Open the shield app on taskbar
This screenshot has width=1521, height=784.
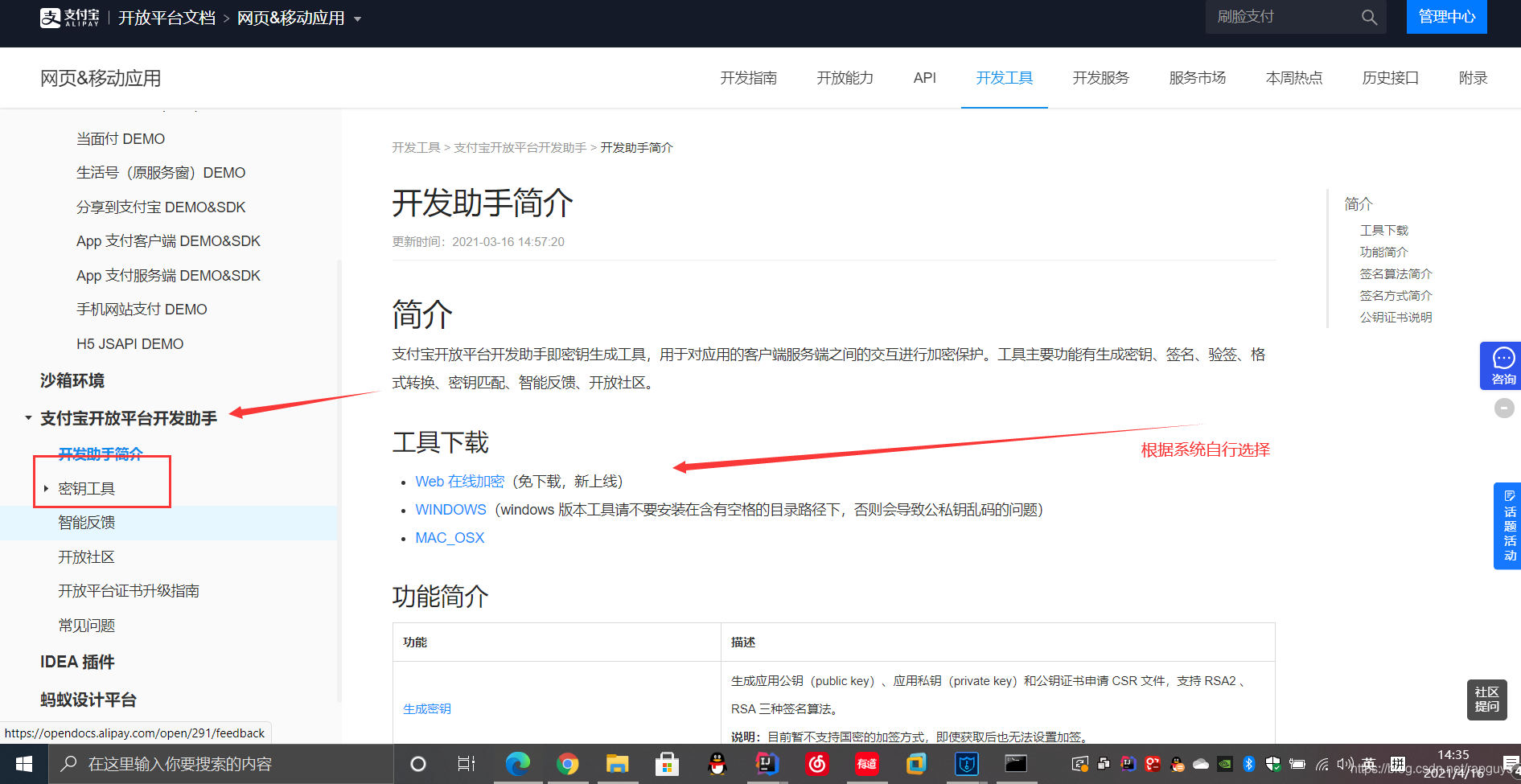click(x=967, y=764)
